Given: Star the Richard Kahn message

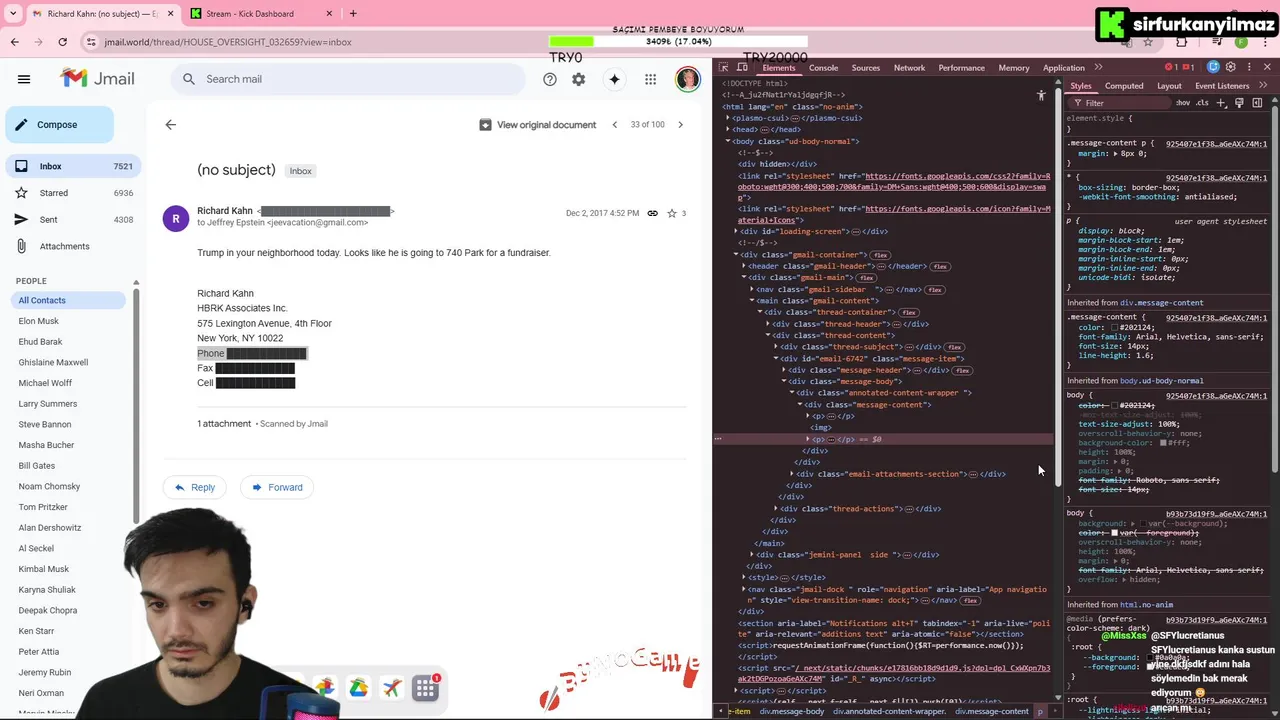Looking at the screenshot, I should [672, 213].
